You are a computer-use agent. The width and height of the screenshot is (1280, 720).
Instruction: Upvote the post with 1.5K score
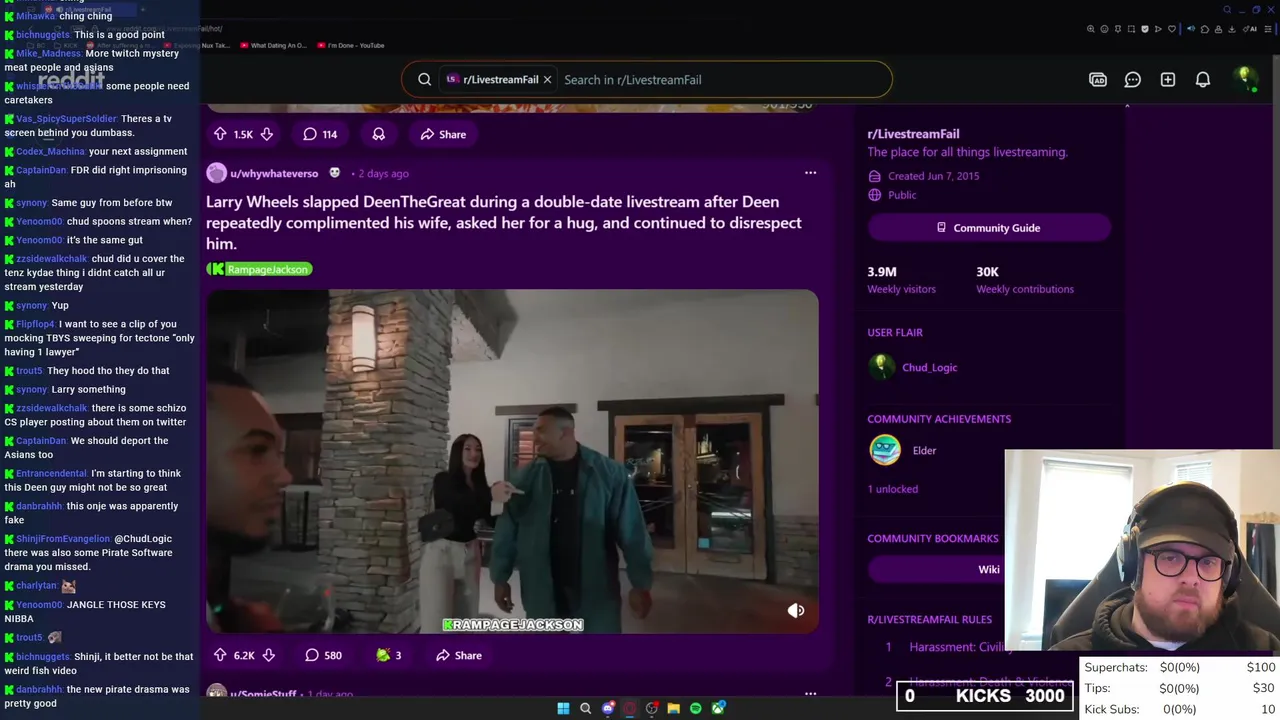(220, 134)
